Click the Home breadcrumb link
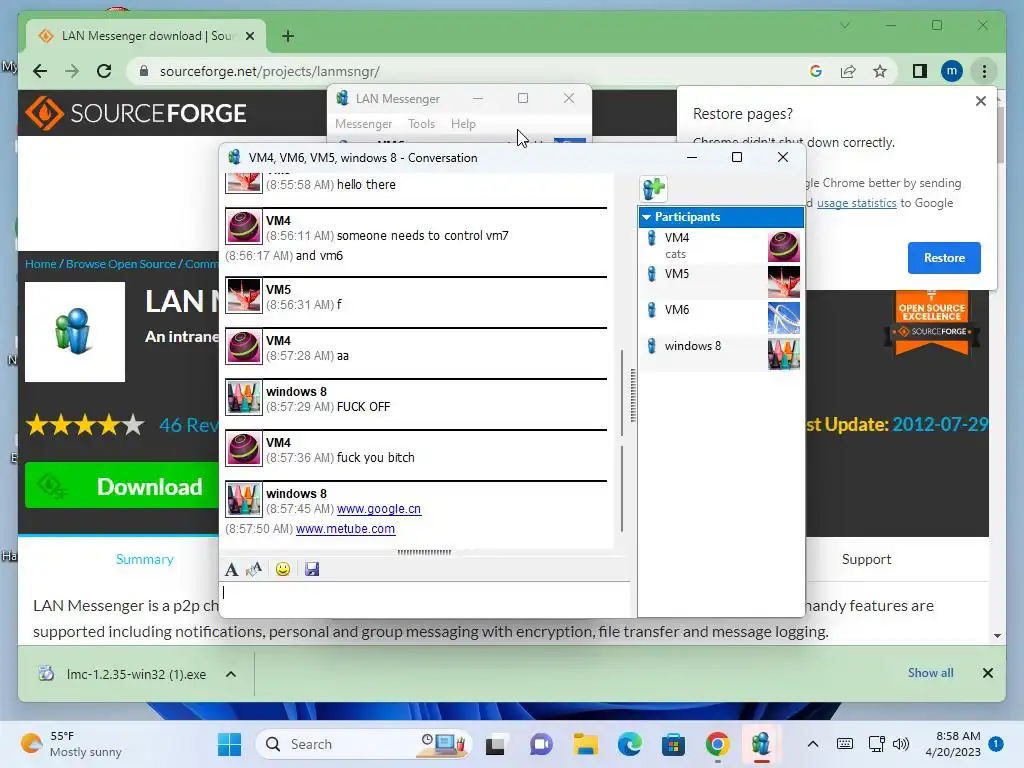This screenshot has height=768, width=1024. (x=40, y=264)
